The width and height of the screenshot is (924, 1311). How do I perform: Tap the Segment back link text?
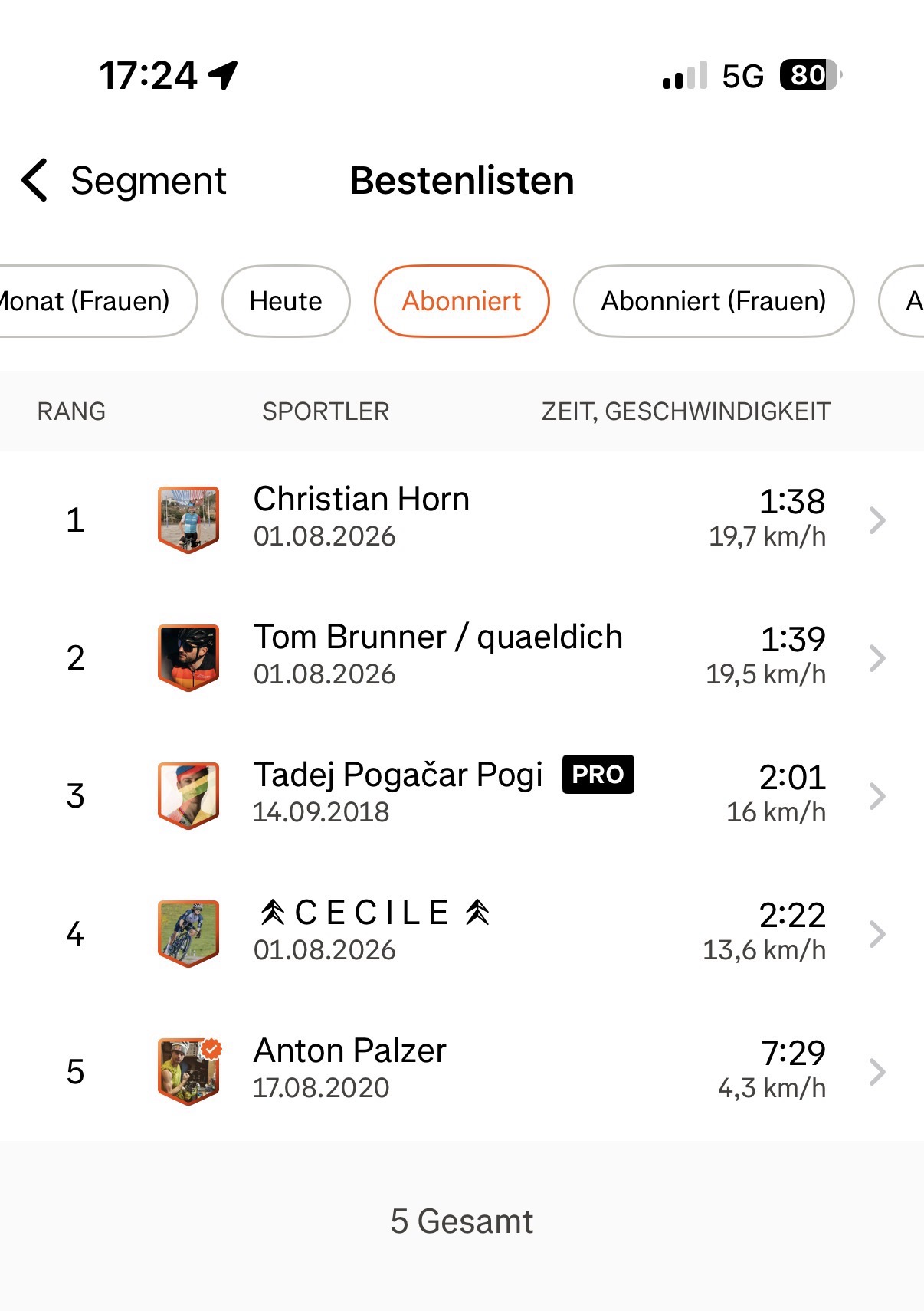[x=149, y=182]
